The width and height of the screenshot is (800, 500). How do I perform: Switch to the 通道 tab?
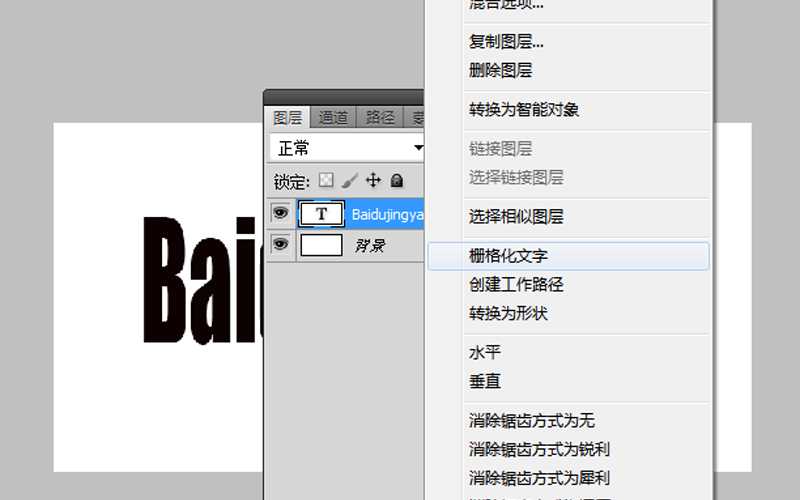click(333, 118)
